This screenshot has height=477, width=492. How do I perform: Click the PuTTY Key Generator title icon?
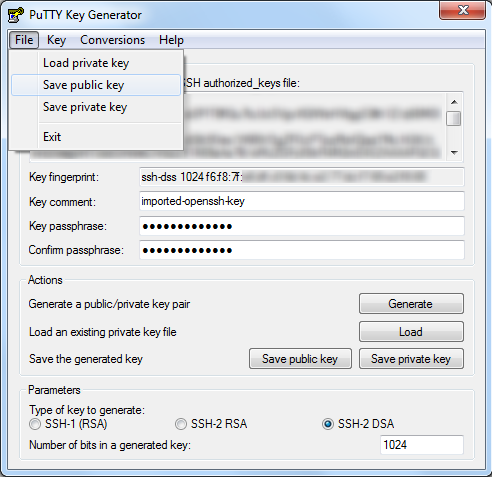16,15
